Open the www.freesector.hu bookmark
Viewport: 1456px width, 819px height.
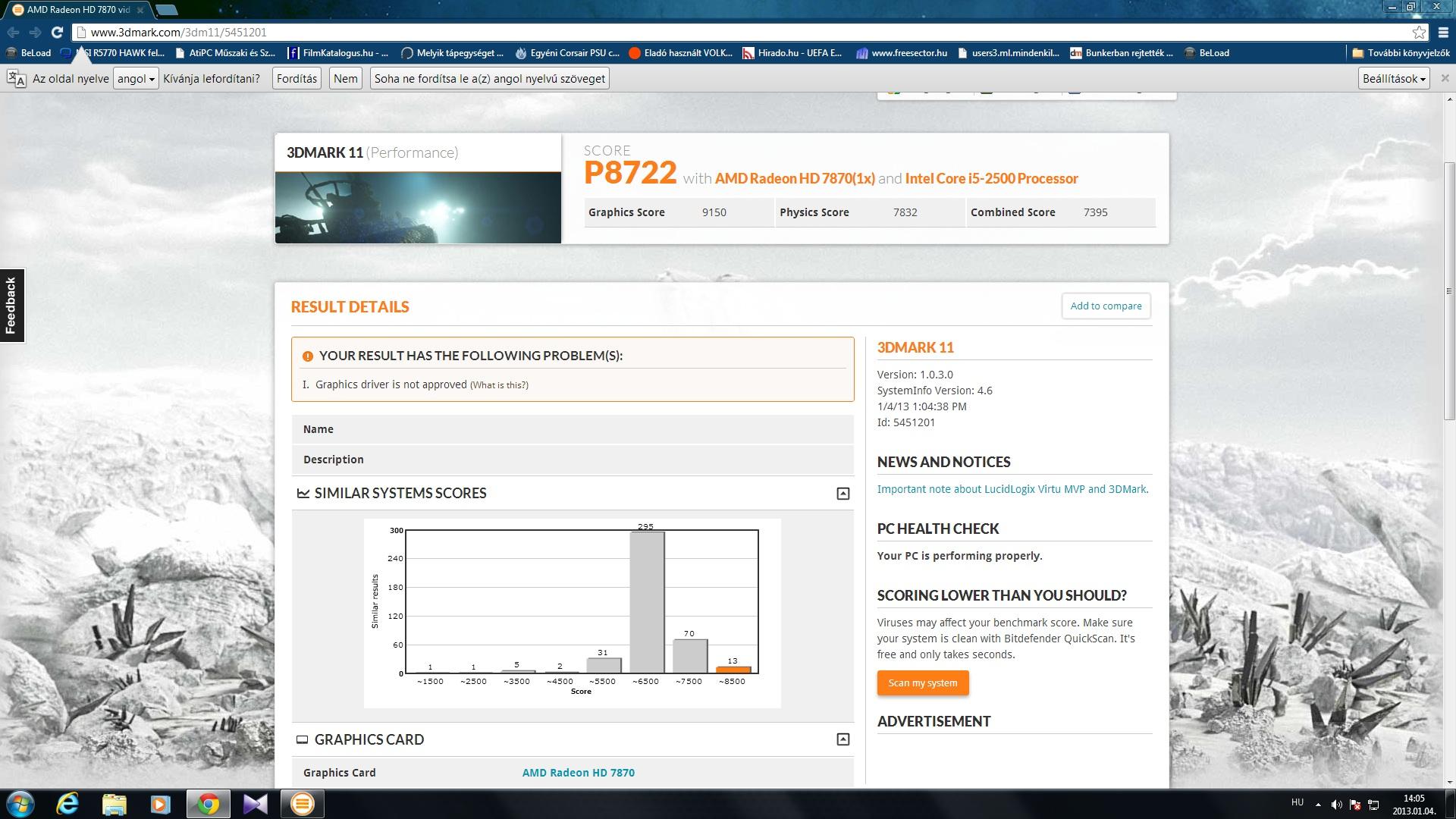point(902,53)
